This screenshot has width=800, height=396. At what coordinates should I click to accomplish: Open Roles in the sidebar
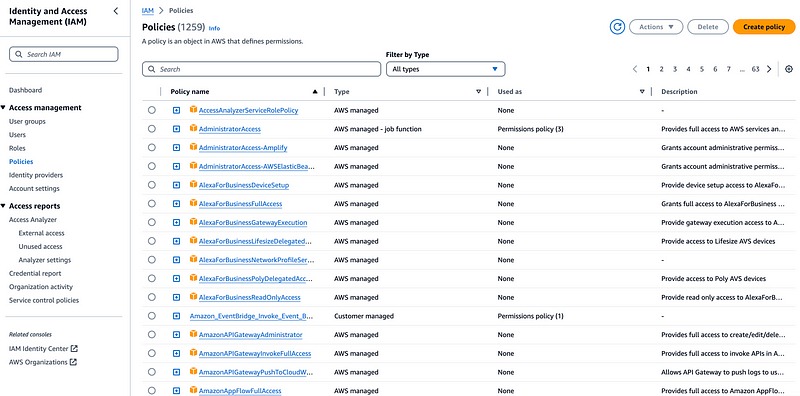click(x=17, y=148)
